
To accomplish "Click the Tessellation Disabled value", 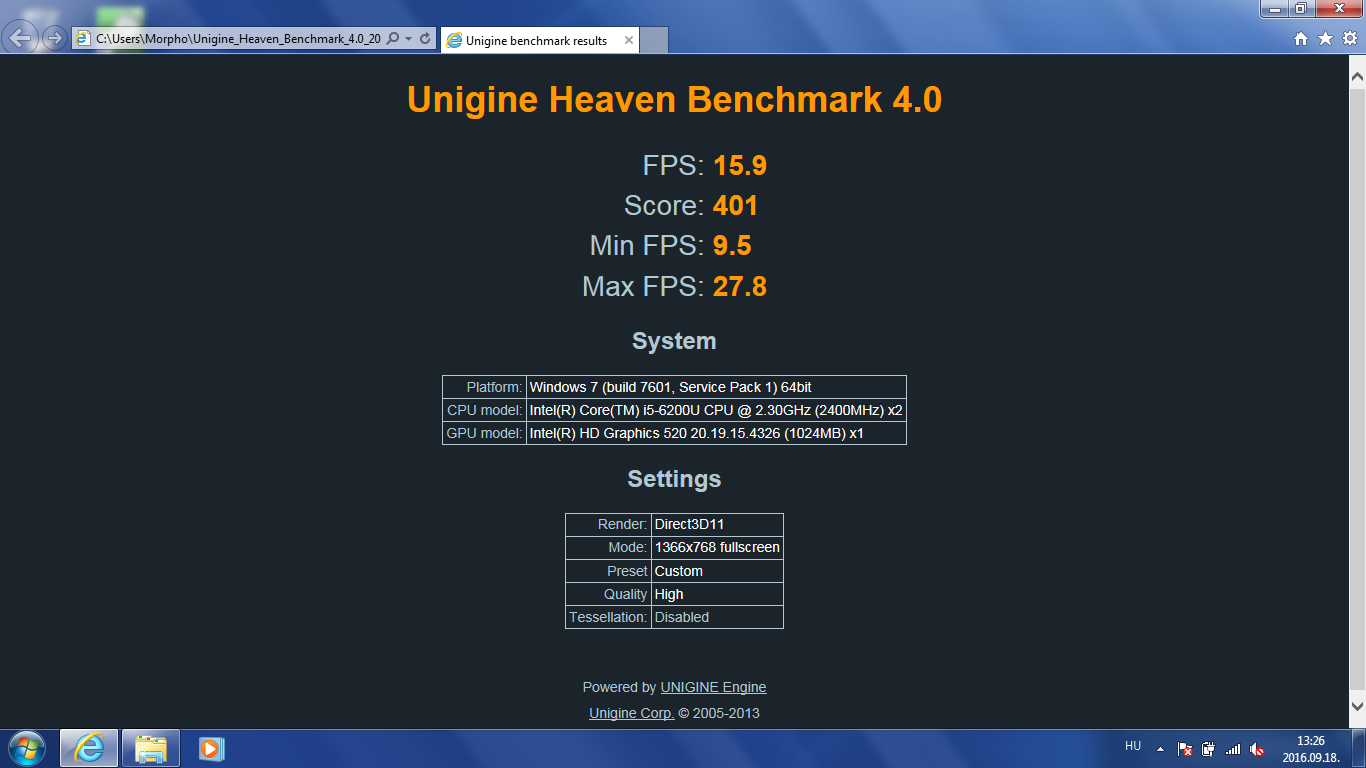I will (717, 617).
